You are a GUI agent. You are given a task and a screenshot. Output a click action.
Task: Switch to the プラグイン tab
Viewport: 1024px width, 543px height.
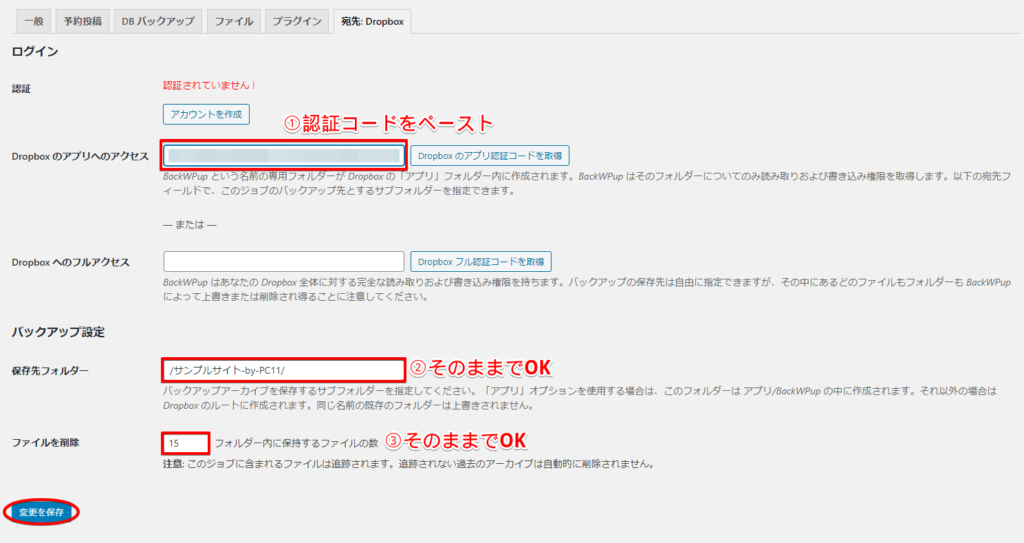click(296, 22)
